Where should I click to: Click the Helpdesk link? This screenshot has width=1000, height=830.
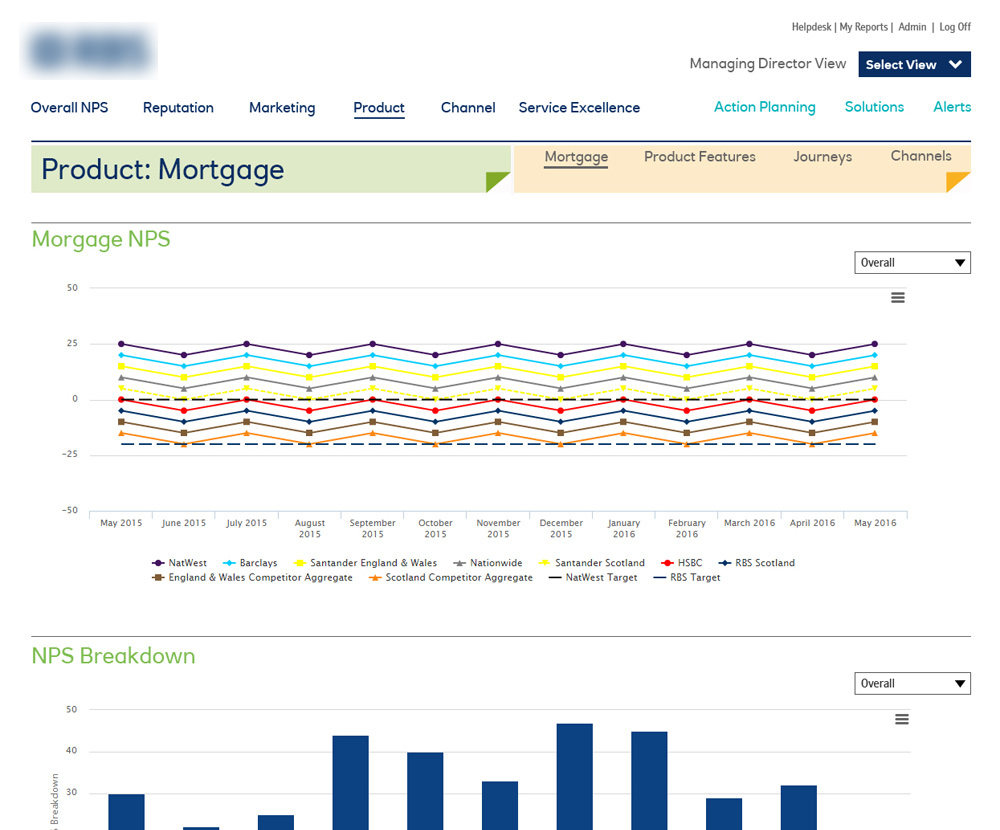pos(811,27)
